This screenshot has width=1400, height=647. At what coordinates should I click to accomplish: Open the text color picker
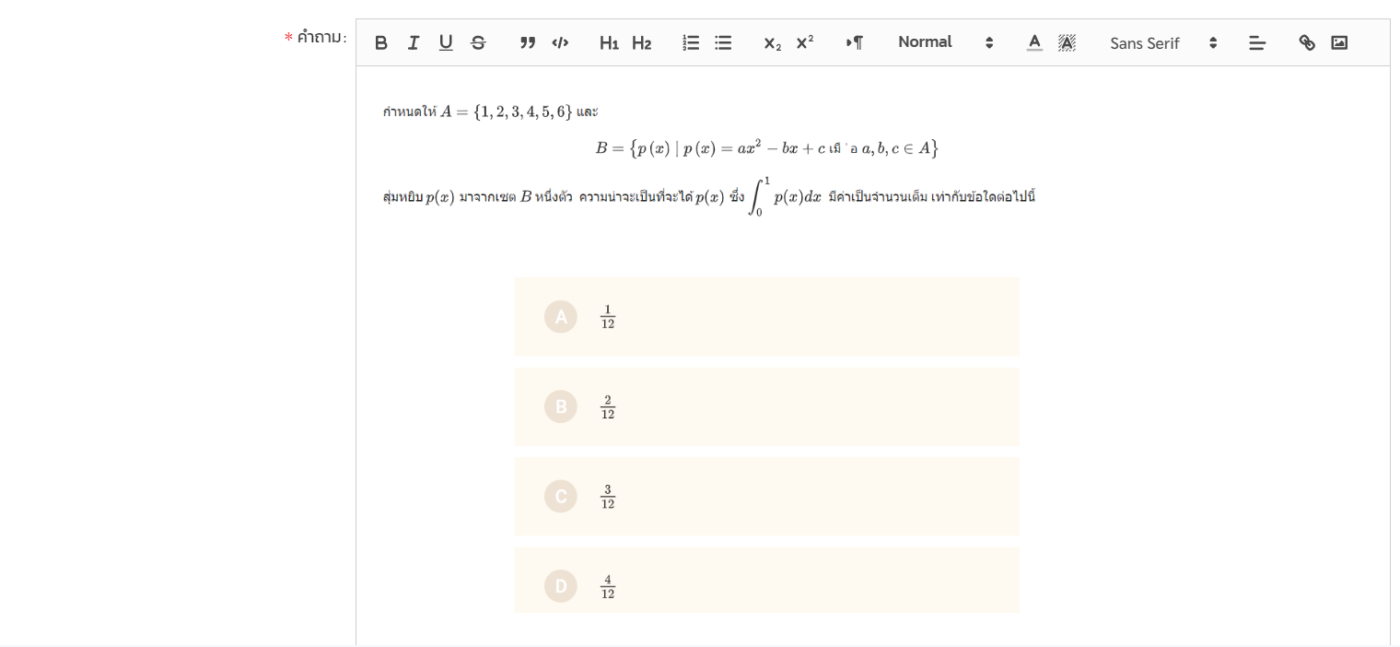pos(1035,43)
